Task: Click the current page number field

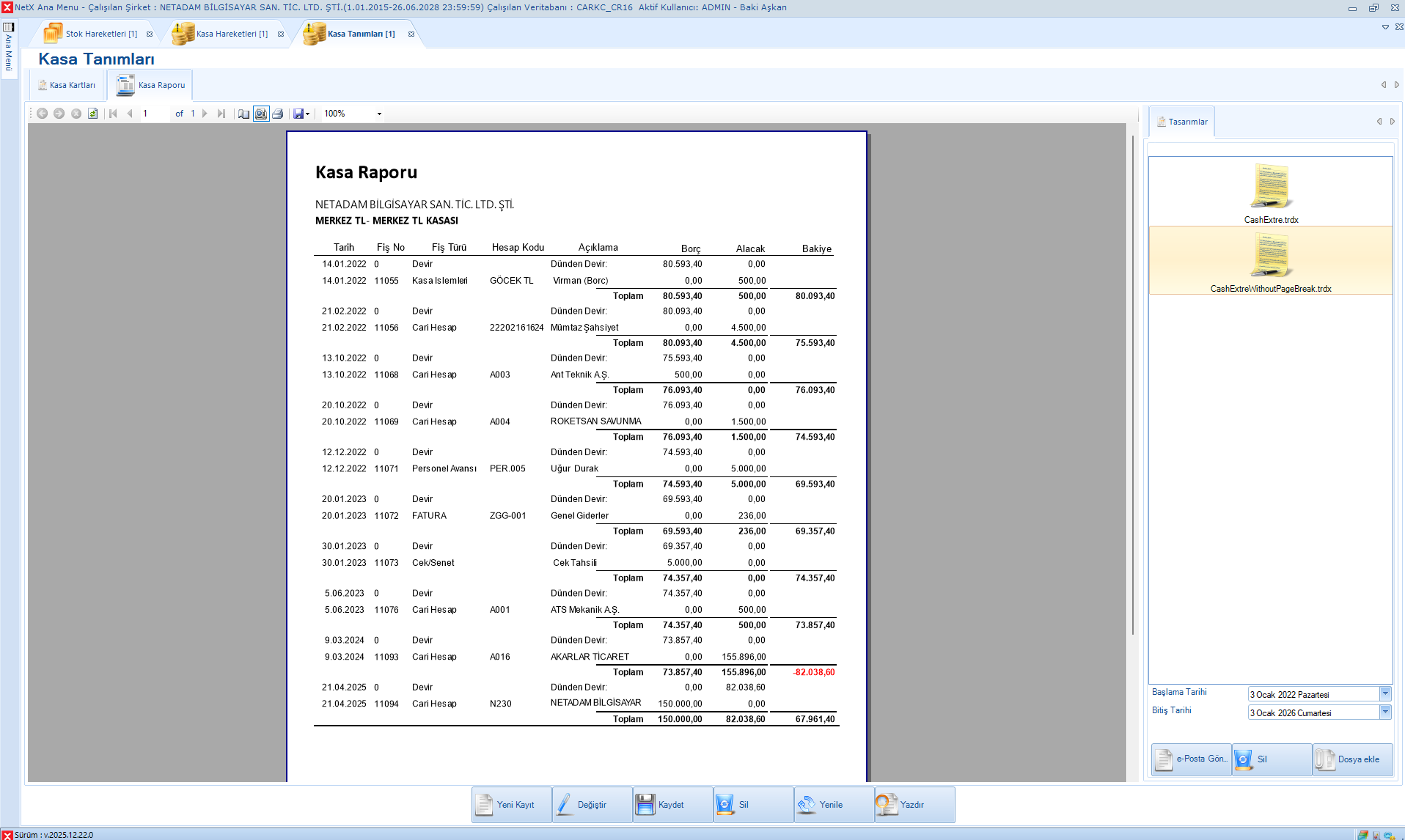Action: [x=154, y=114]
